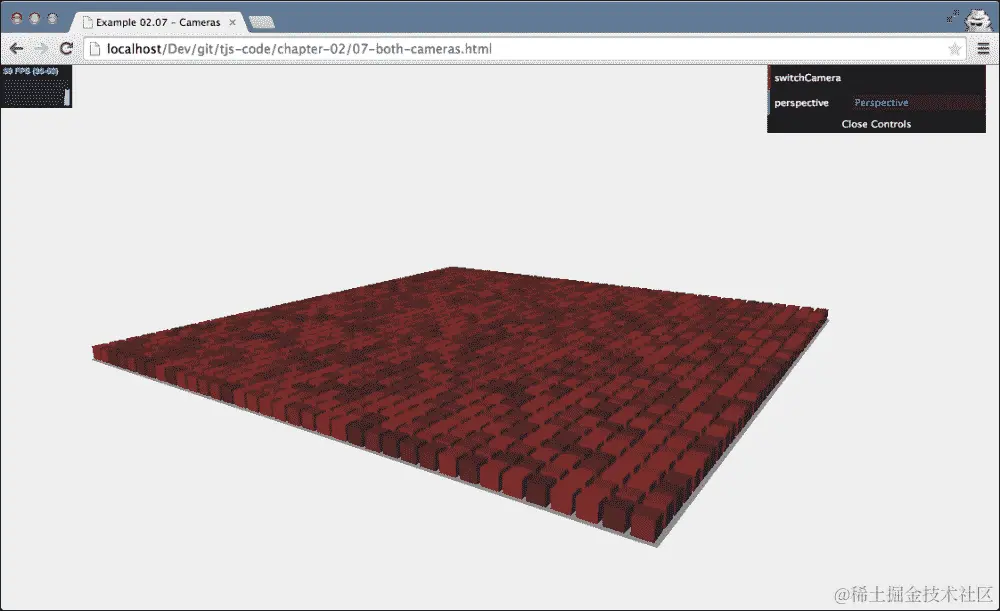Go forward with the browser forward arrow
This screenshot has width=1000, height=611.
point(41,48)
